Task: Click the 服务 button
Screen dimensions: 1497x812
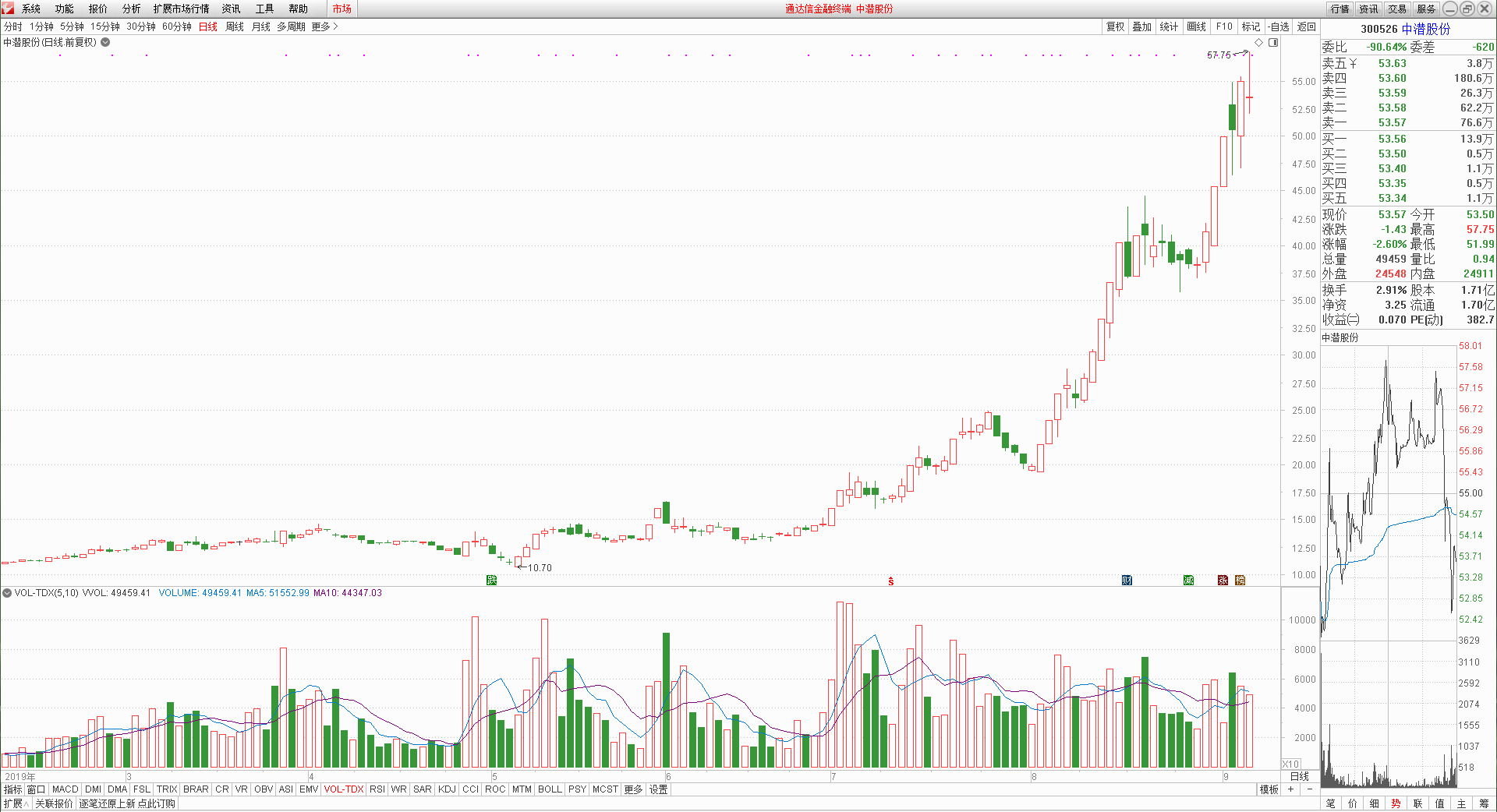Action: pos(1426,9)
